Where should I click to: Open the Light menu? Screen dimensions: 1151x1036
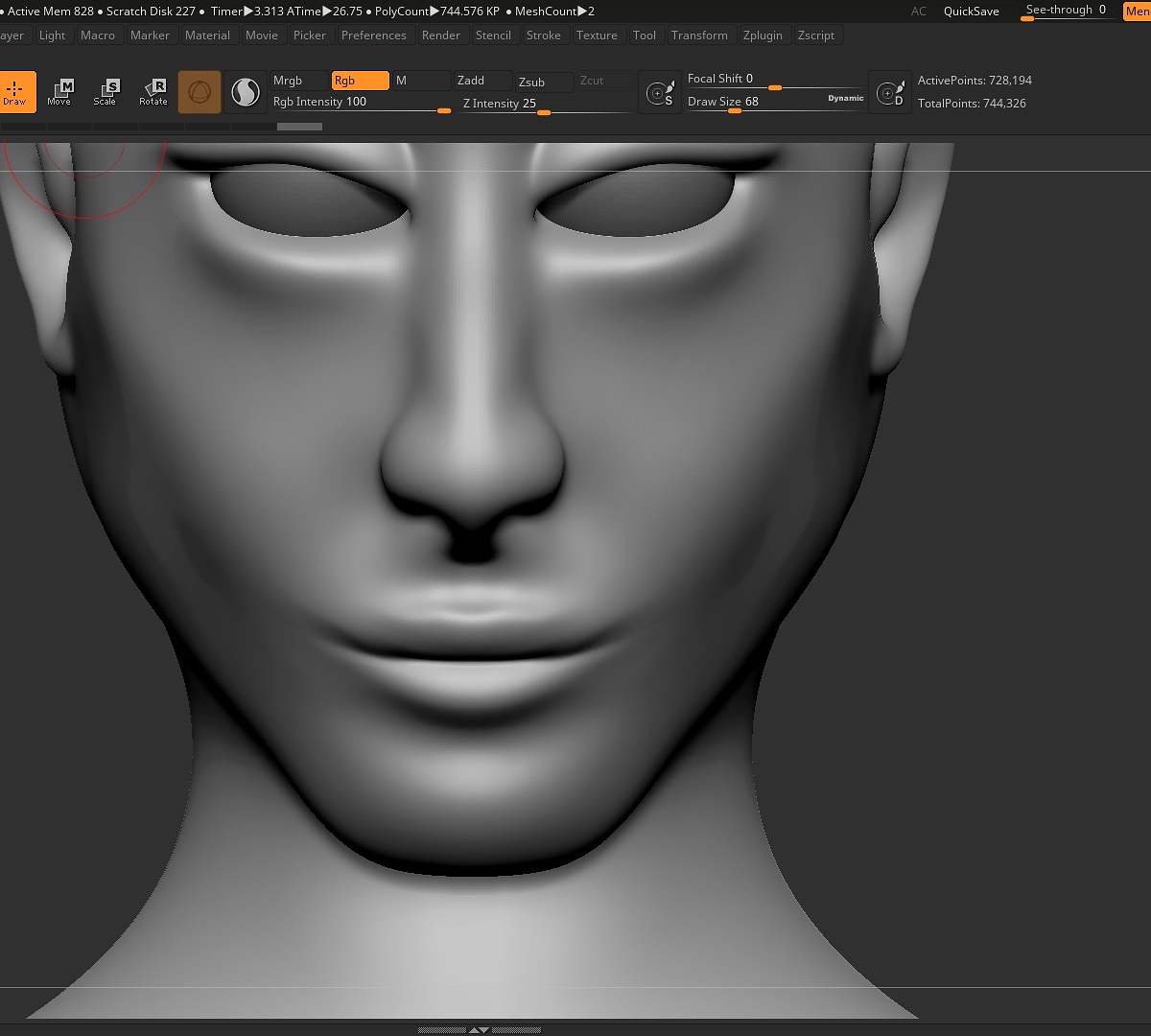tap(53, 35)
